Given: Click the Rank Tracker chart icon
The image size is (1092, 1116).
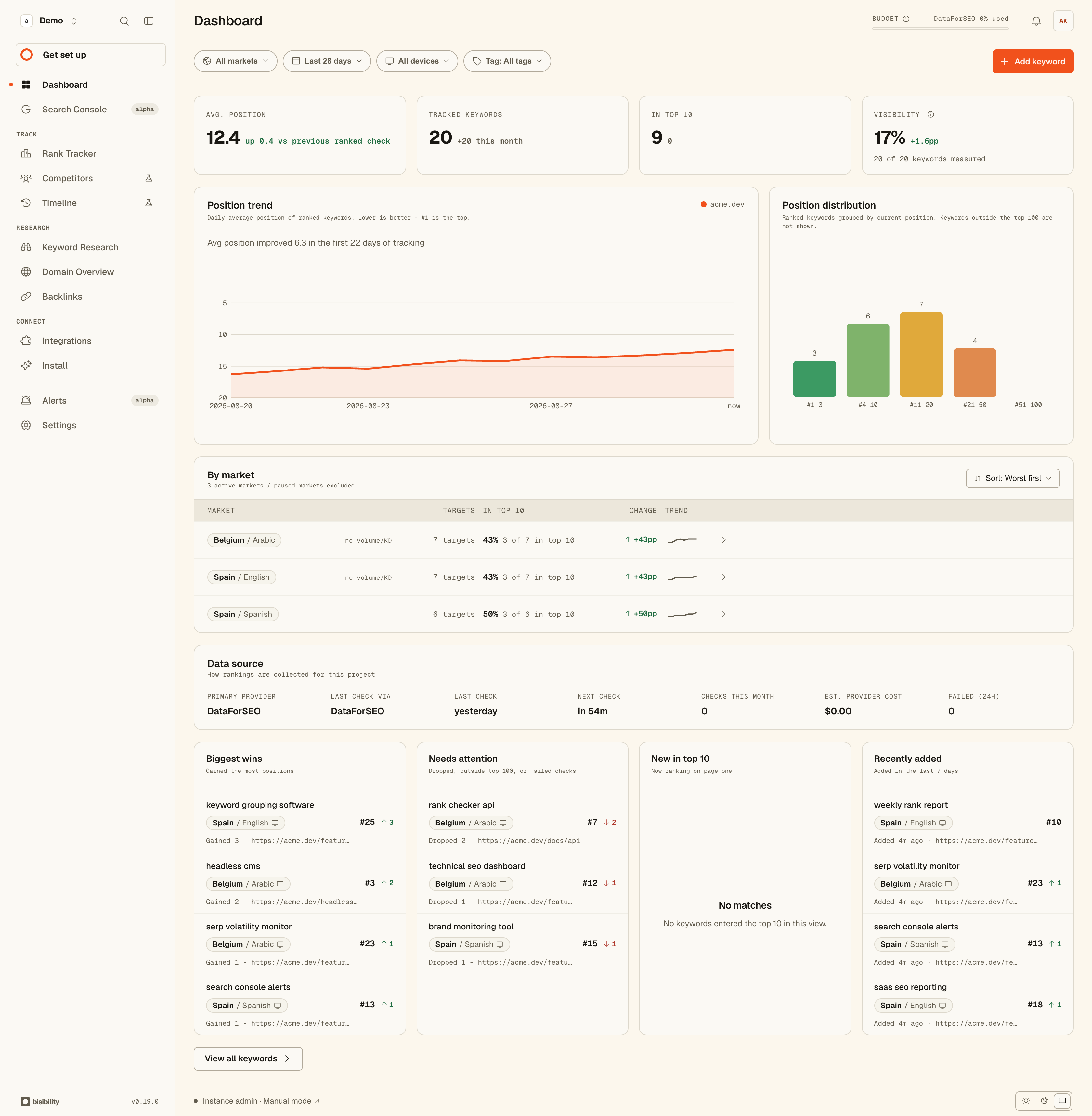Looking at the screenshot, I should point(26,154).
